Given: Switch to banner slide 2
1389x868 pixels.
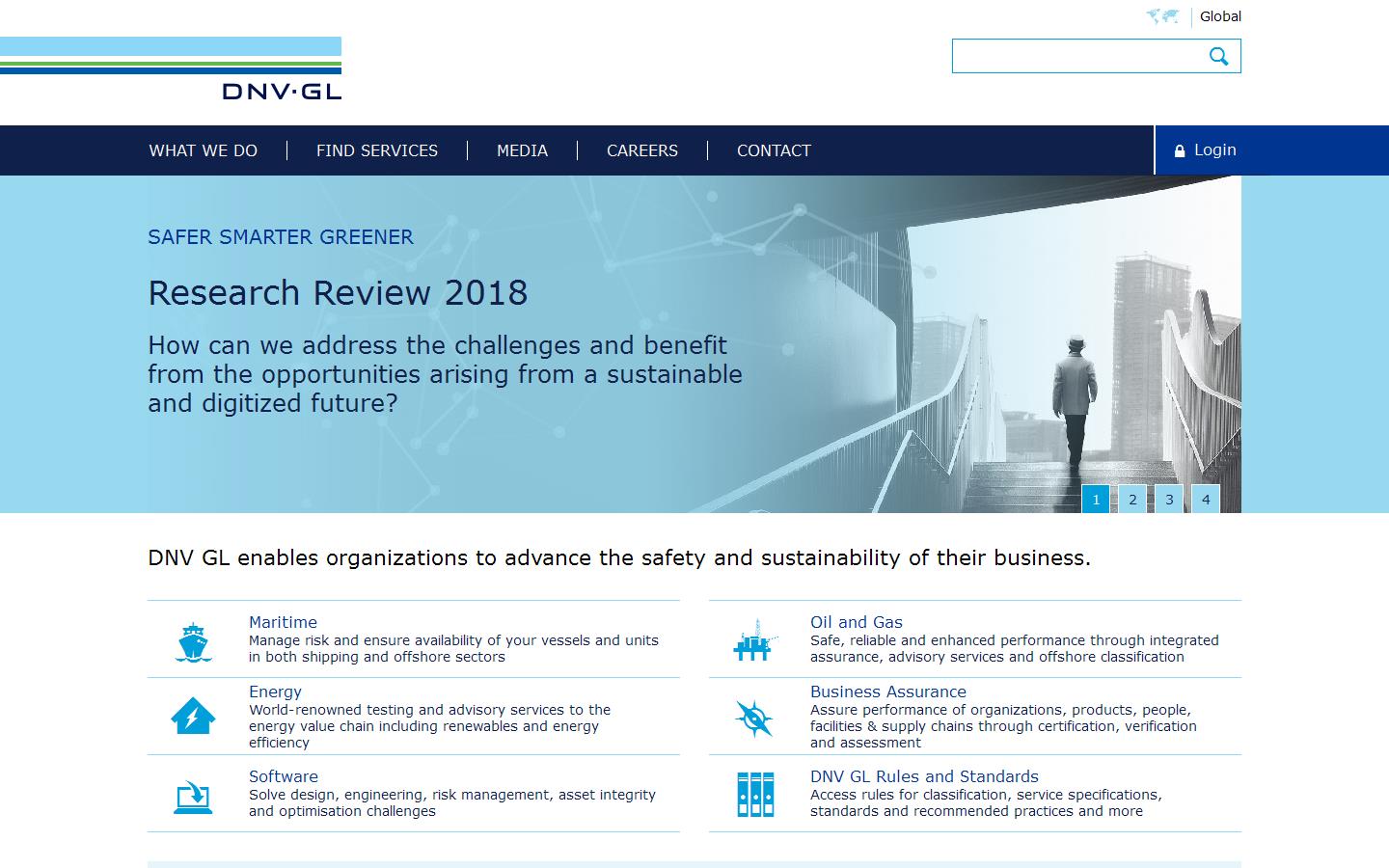Looking at the screenshot, I should [1132, 500].
